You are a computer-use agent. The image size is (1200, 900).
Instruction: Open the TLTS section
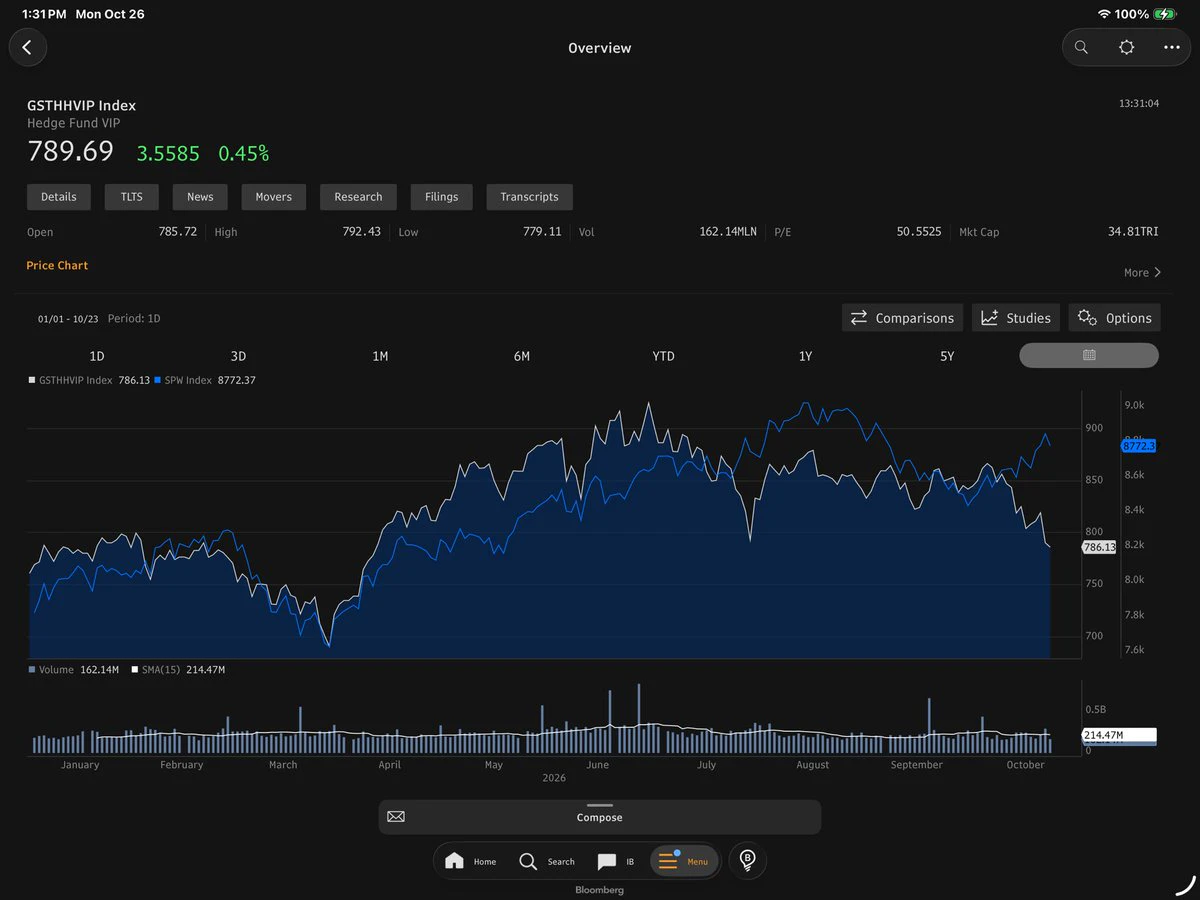pyautogui.click(x=132, y=197)
